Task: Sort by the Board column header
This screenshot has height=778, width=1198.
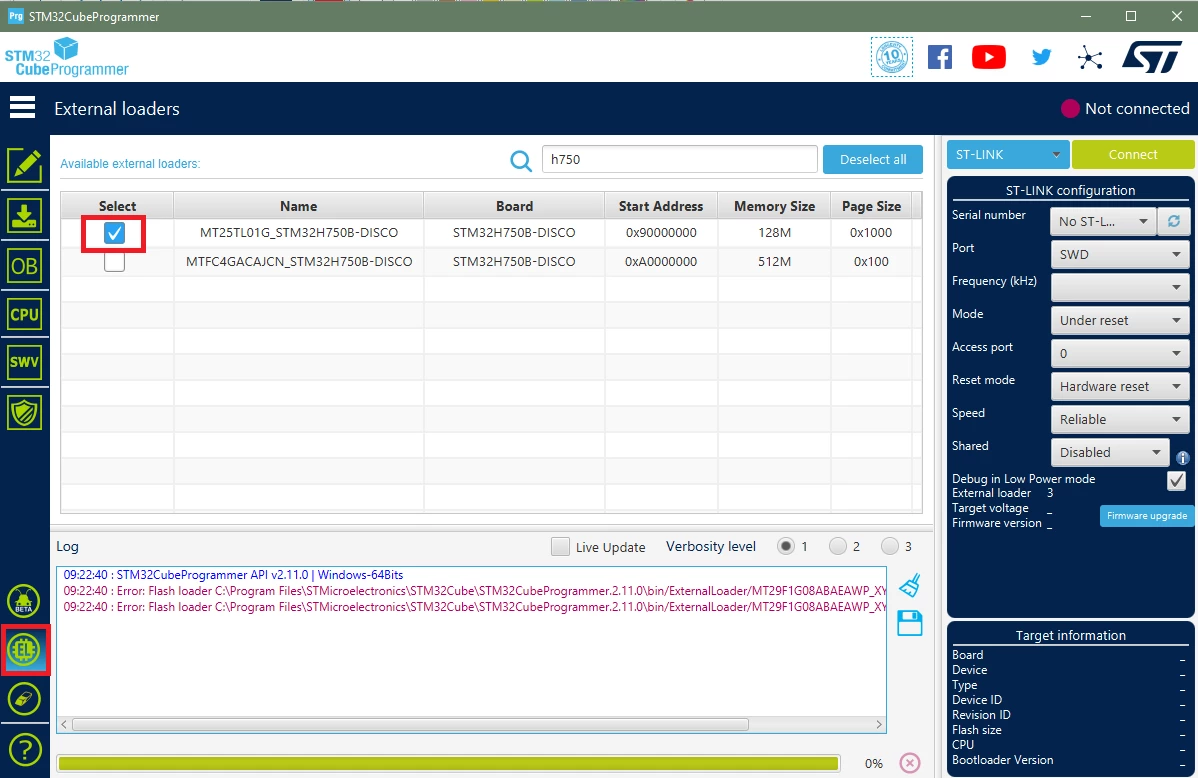Action: pos(514,206)
